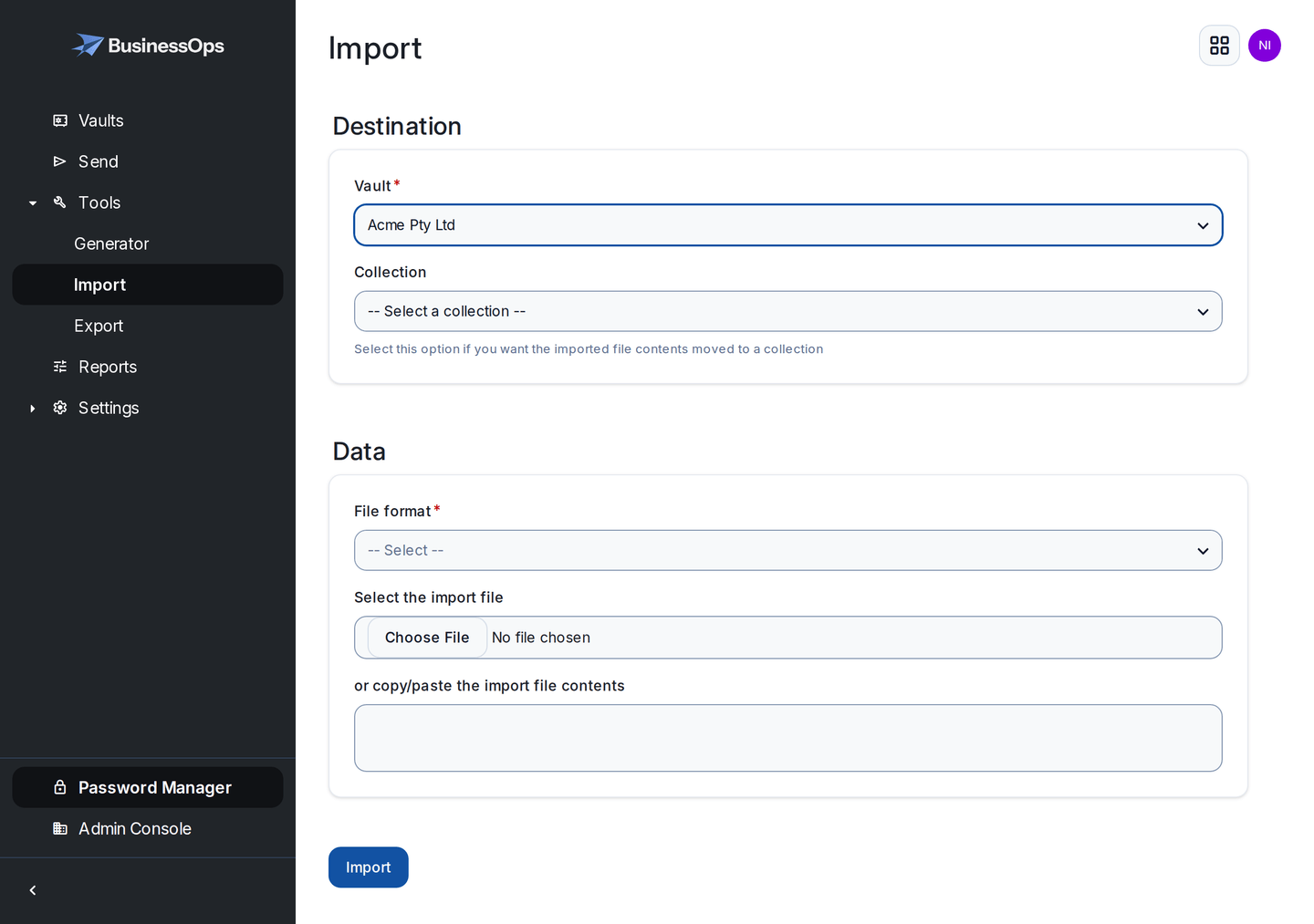
Task: Collapse the Tools menu arrow
Action: click(x=33, y=202)
